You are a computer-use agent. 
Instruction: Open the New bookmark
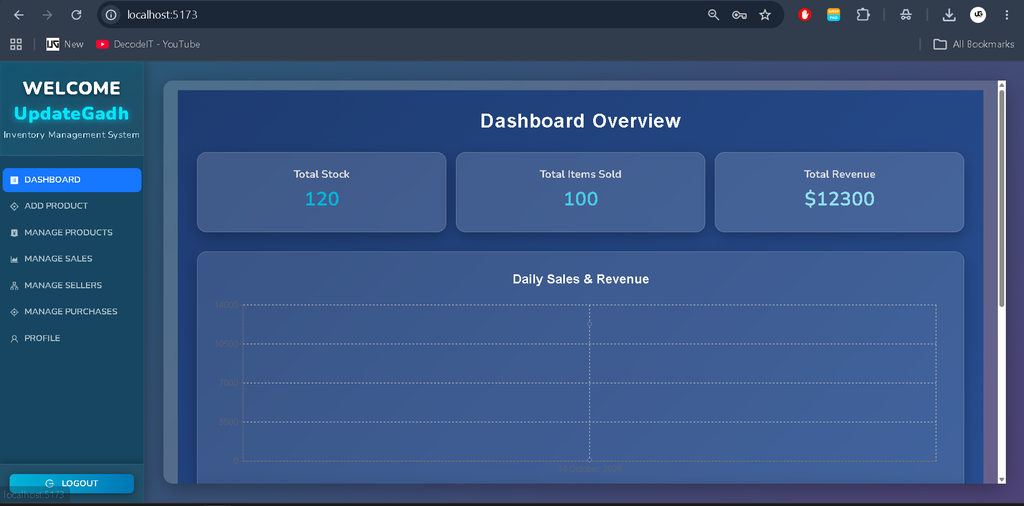65,44
